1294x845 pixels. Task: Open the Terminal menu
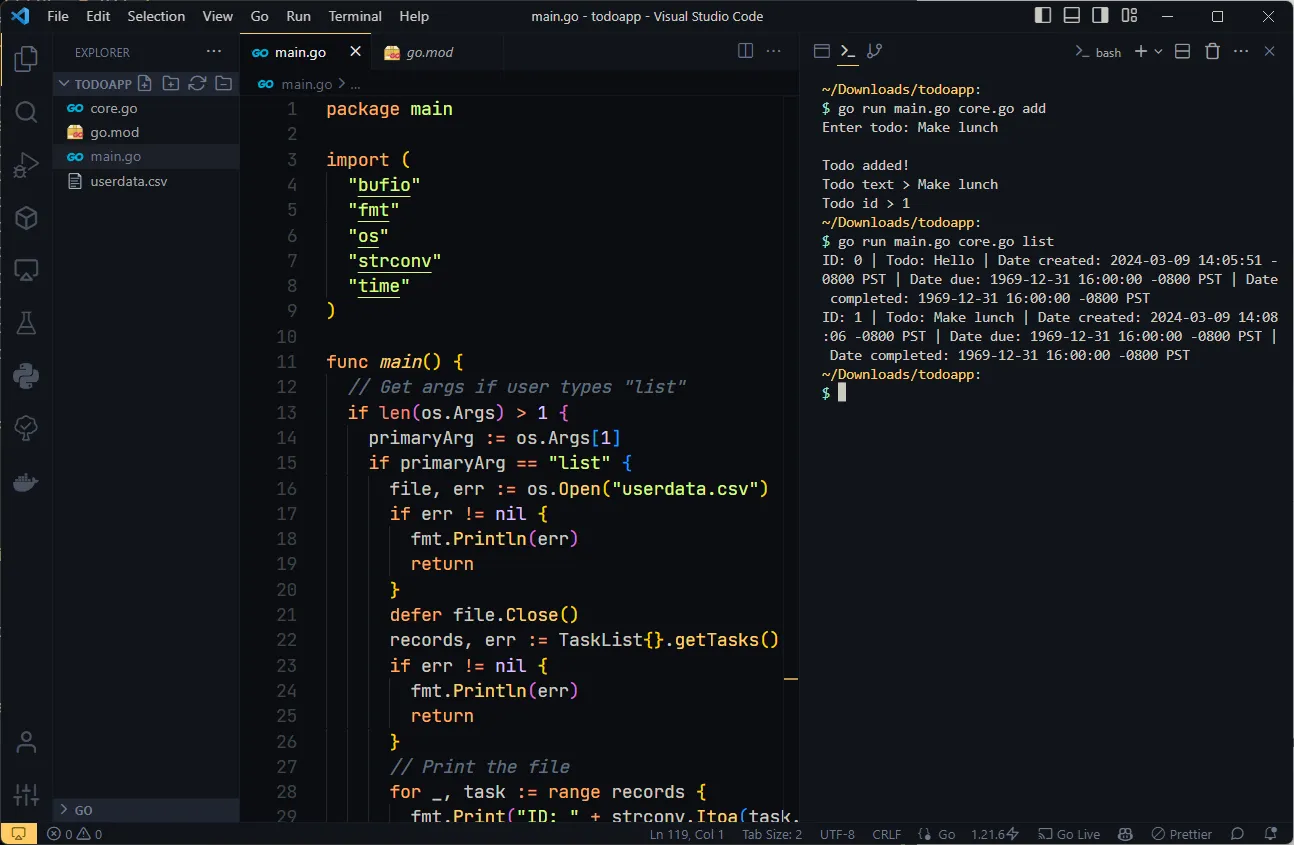point(355,16)
